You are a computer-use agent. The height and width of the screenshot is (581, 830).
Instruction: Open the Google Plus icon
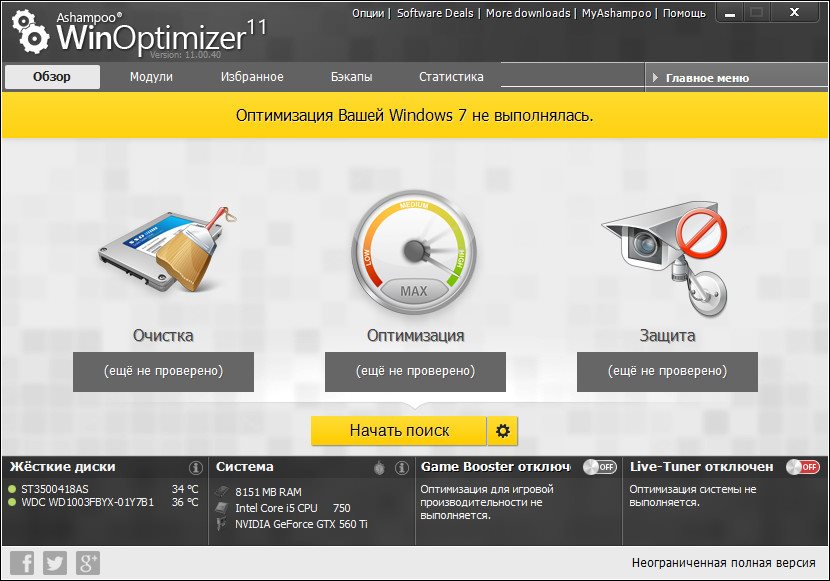click(87, 562)
